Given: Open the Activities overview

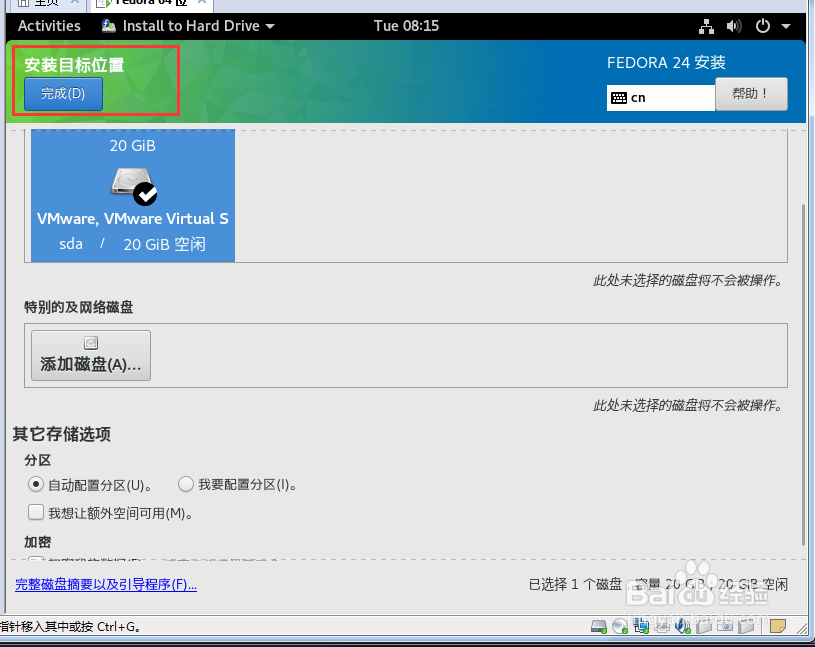Looking at the screenshot, I should [x=49, y=25].
